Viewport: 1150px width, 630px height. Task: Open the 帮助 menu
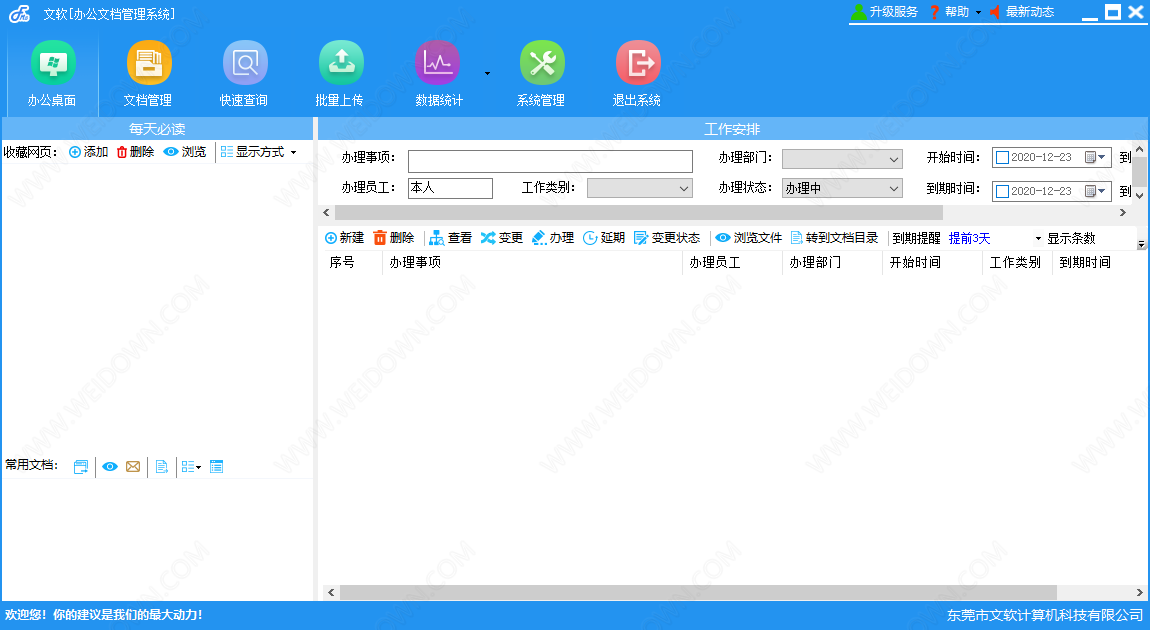pyautogui.click(x=950, y=12)
